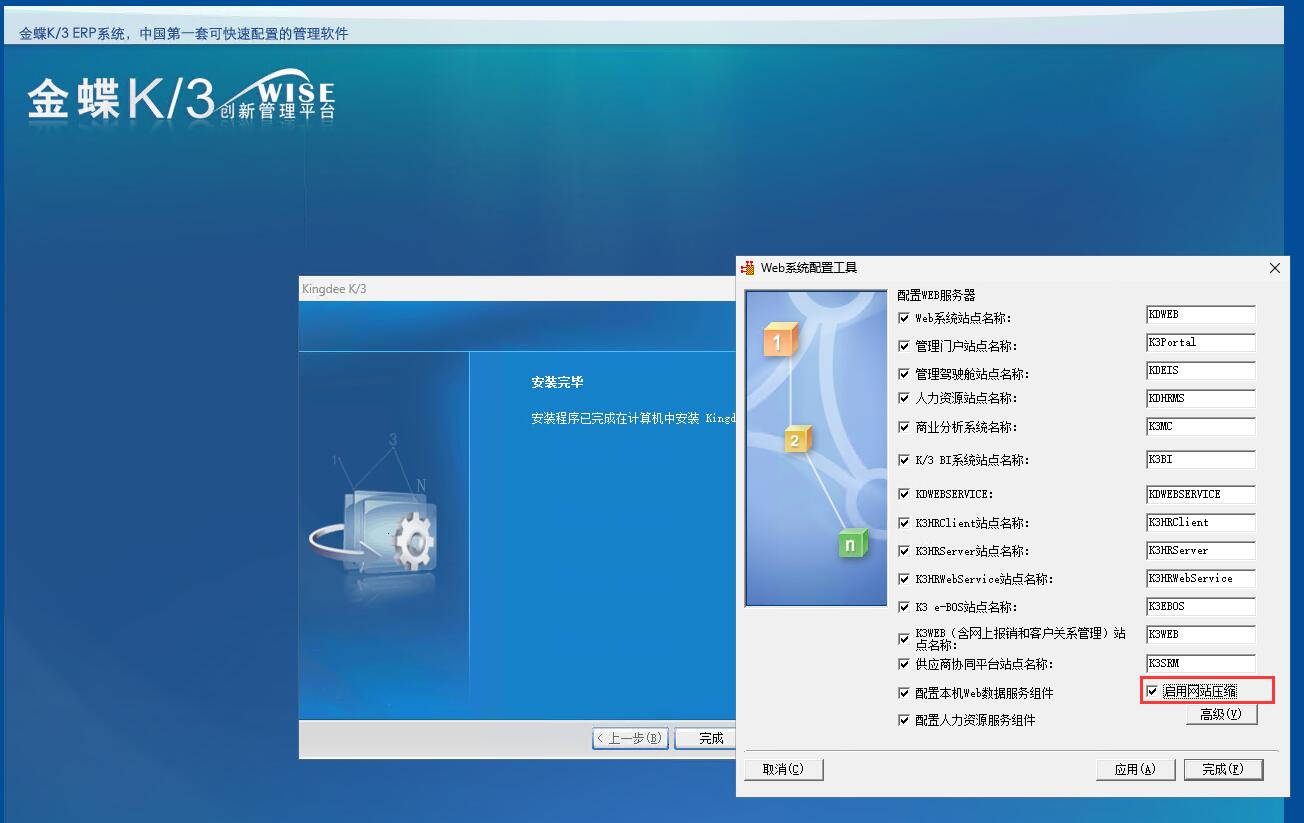Click the K3Portal site name field
Image resolution: width=1304 pixels, height=823 pixels.
coord(1200,343)
